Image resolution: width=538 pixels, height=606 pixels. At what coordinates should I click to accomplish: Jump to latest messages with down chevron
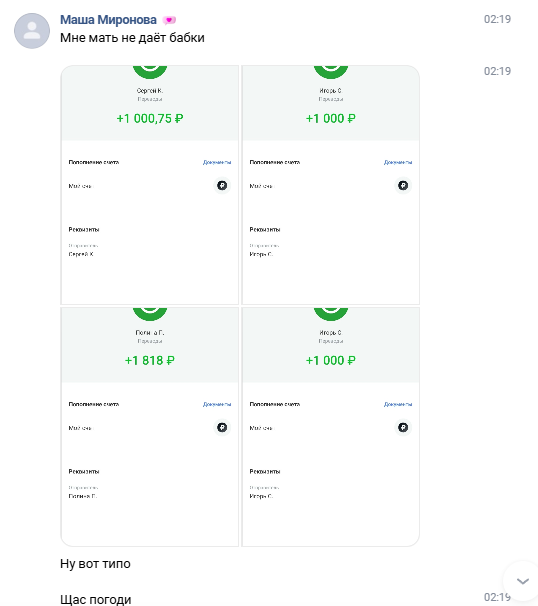coord(523,581)
